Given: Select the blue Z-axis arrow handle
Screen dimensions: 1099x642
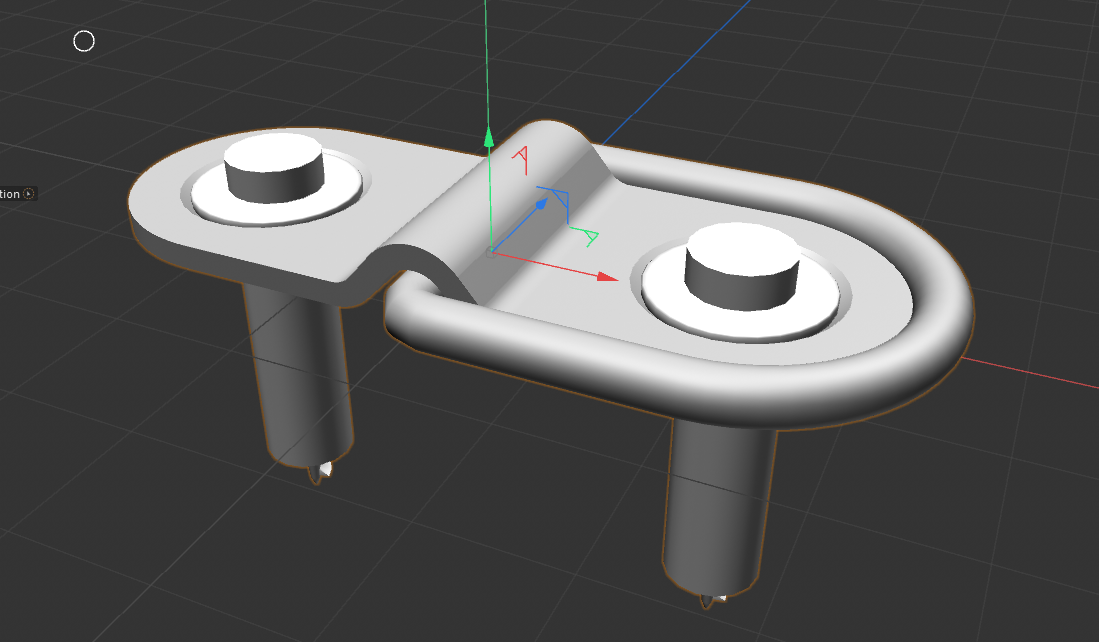Looking at the screenshot, I should click(x=541, y=204).
